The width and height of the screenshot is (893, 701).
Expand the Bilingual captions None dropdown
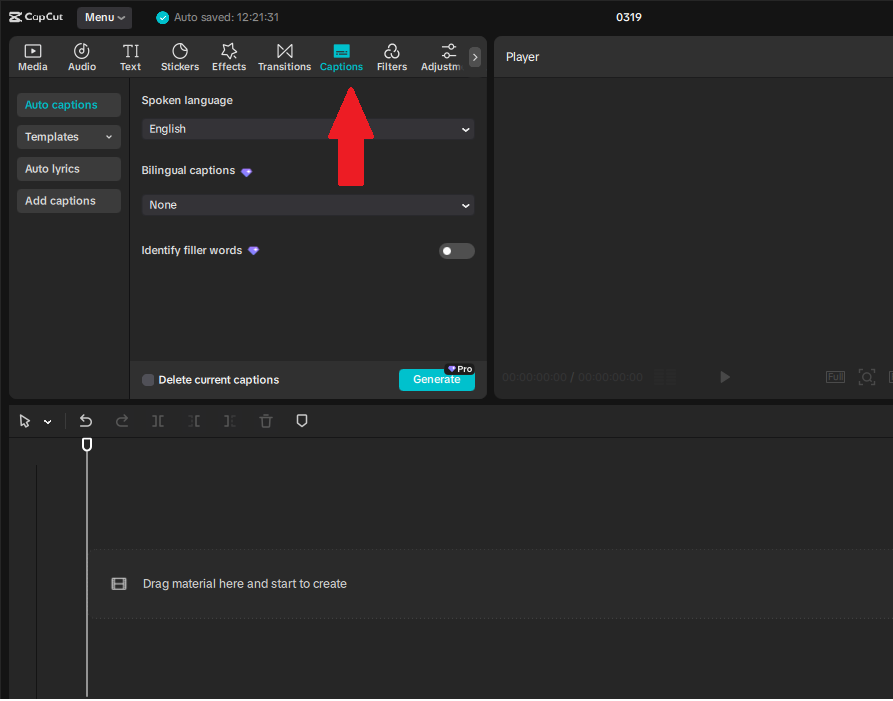click(x=307, y=205)
